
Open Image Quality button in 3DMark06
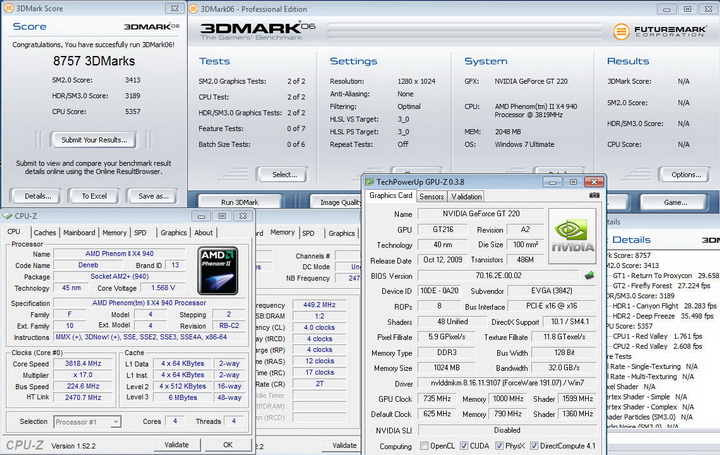337,202
